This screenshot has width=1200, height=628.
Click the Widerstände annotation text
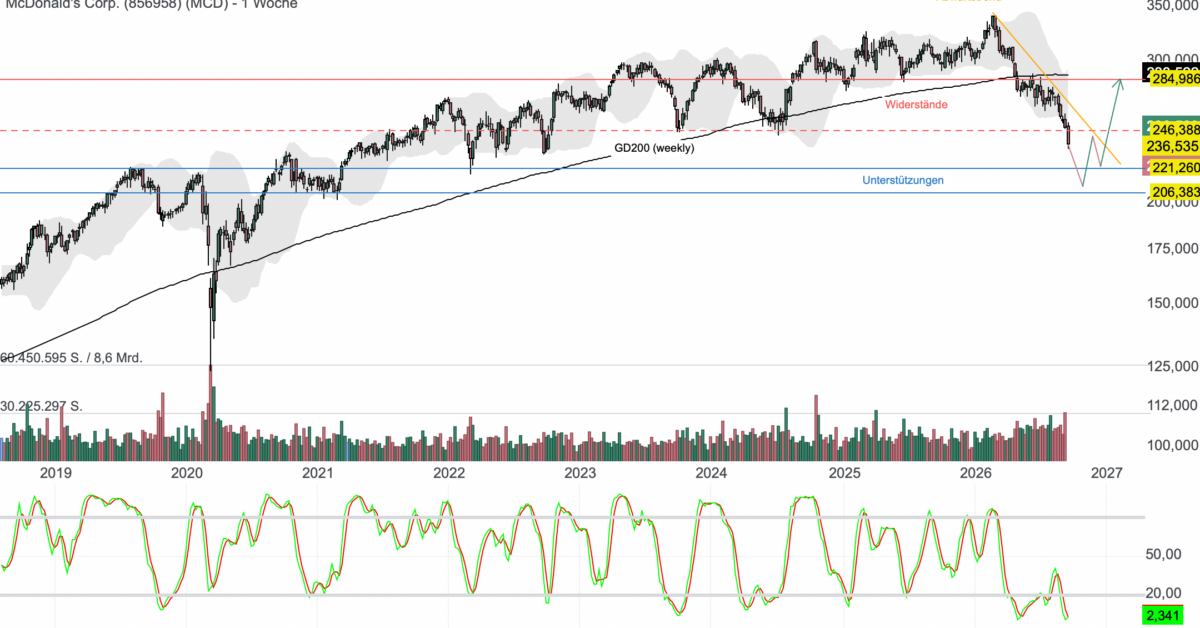point(917,103)
